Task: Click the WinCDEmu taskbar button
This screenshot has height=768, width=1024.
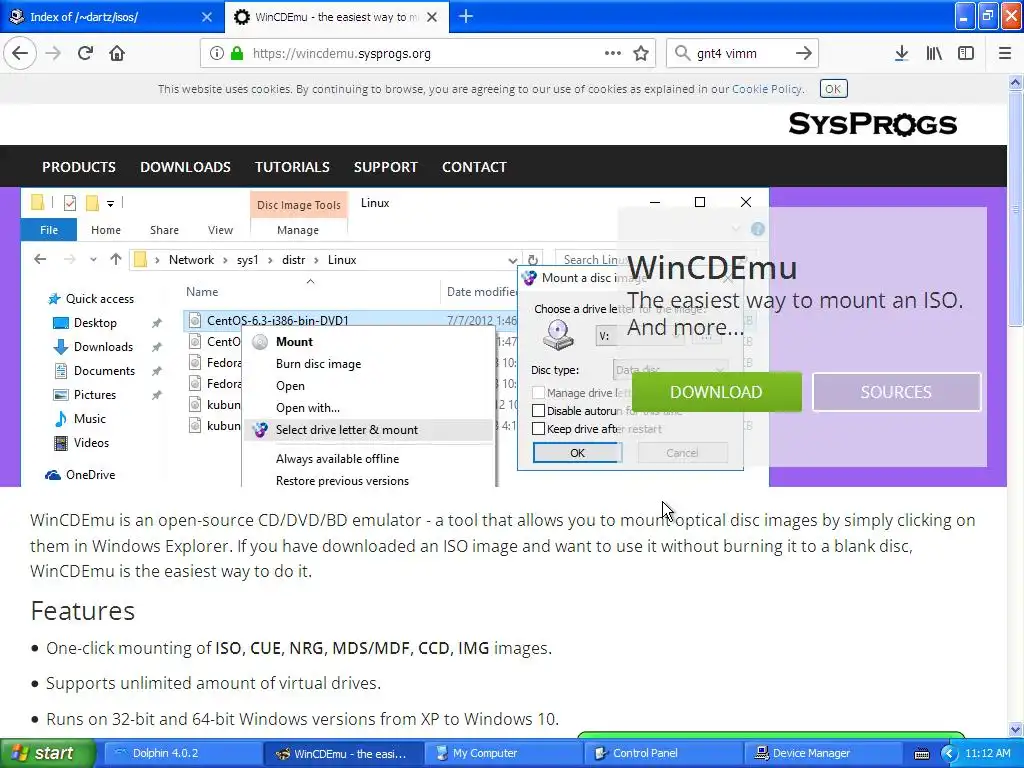Action: [343, 754]
